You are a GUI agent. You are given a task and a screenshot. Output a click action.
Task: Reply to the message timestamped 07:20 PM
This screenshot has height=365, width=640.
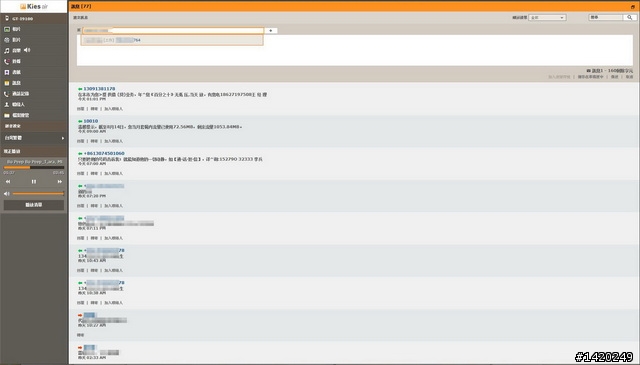[x=81, y=206]
